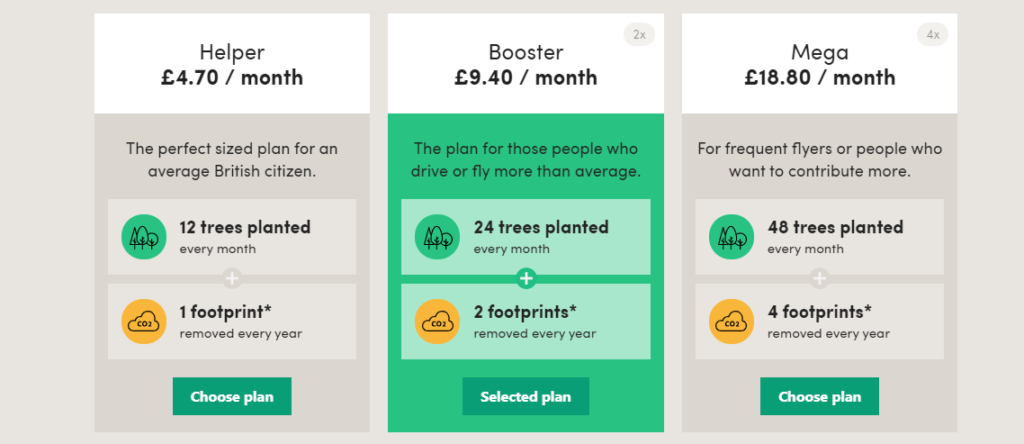Viewport: 1024px width, 444px height.
Task: Click the 1 footprint* removed every year box
Action: coord(232,322)
